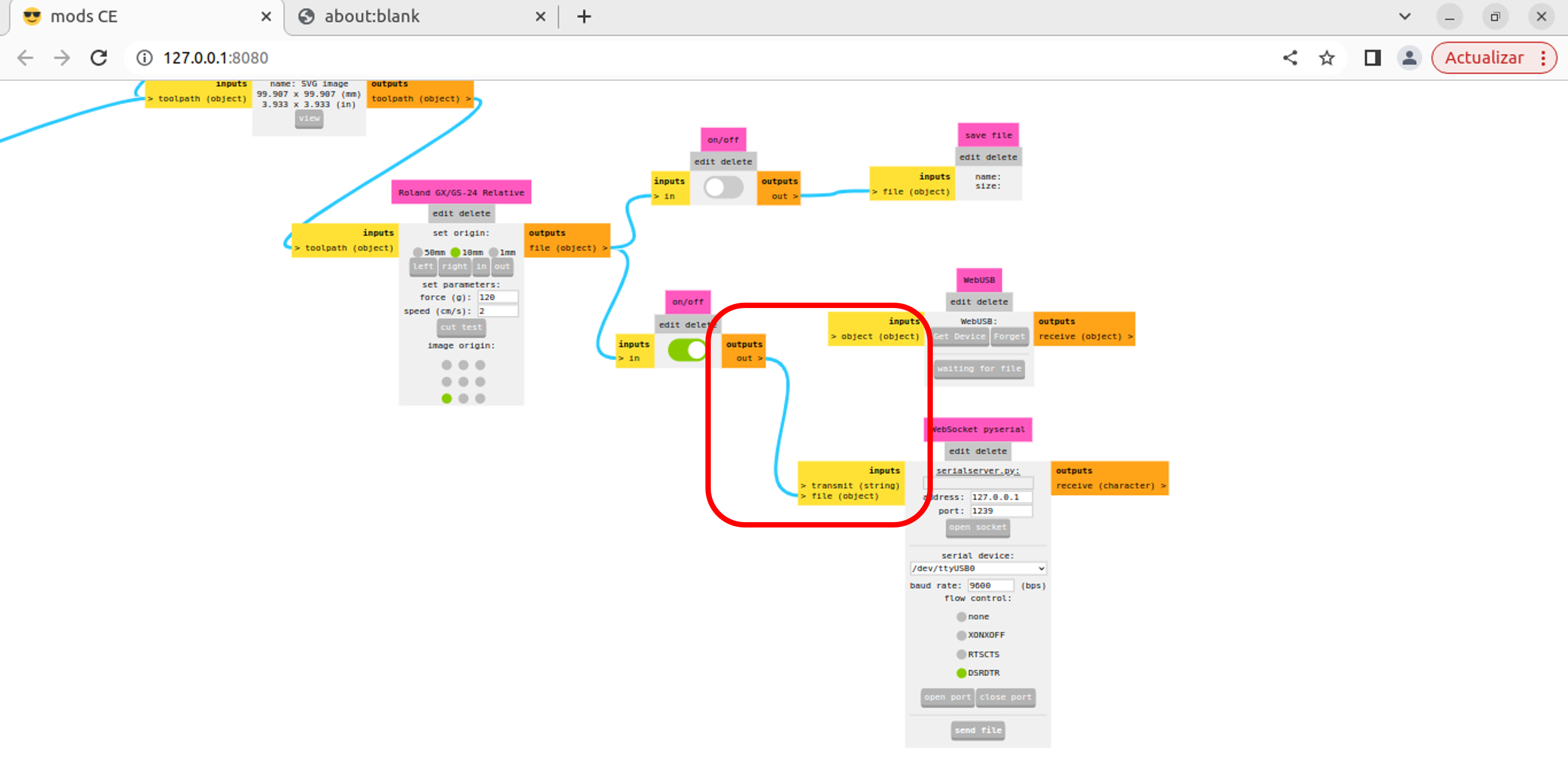
Task: Switch to the about:blank tab
Action: 371,17
